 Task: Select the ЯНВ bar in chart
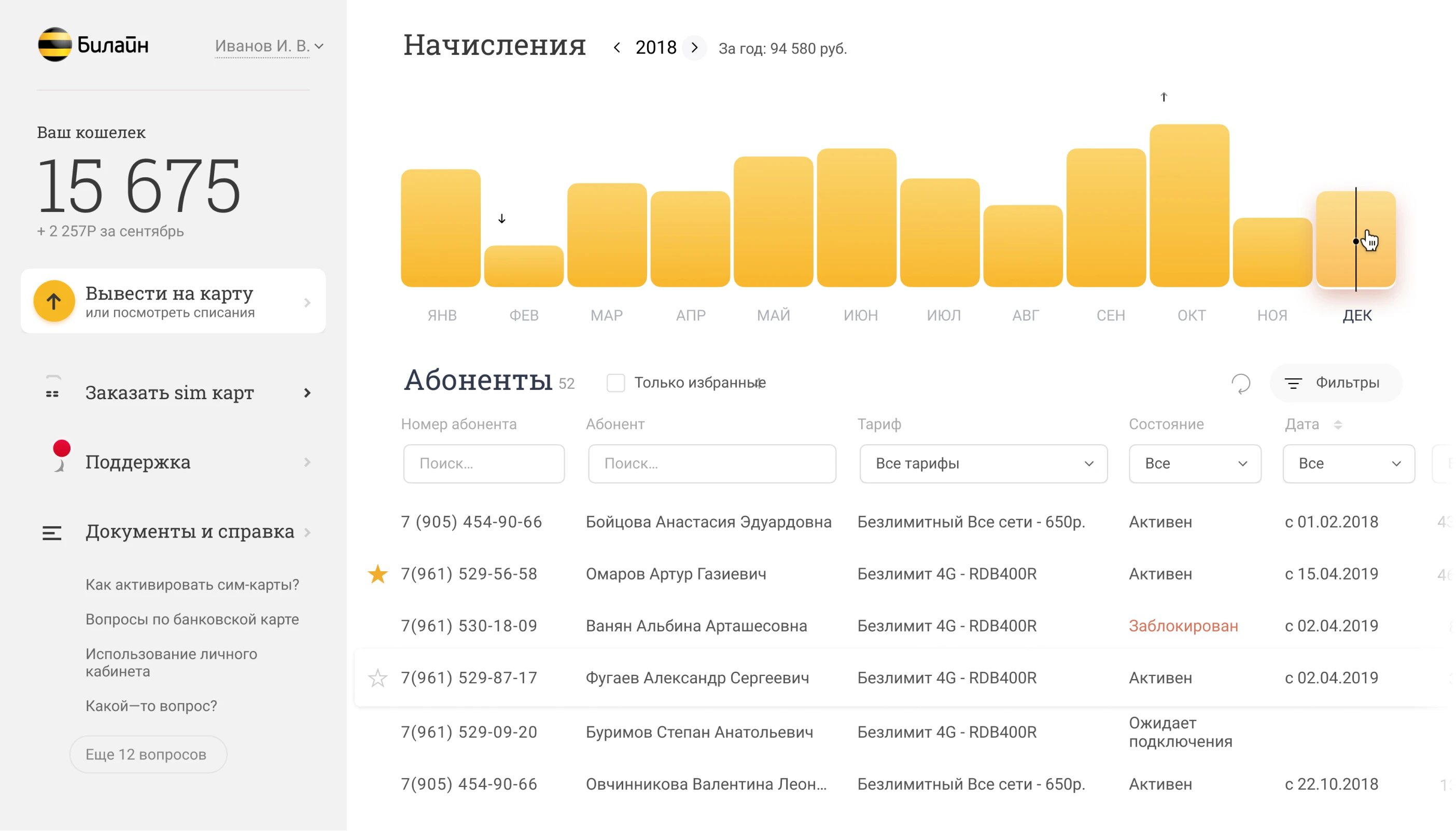441,228
